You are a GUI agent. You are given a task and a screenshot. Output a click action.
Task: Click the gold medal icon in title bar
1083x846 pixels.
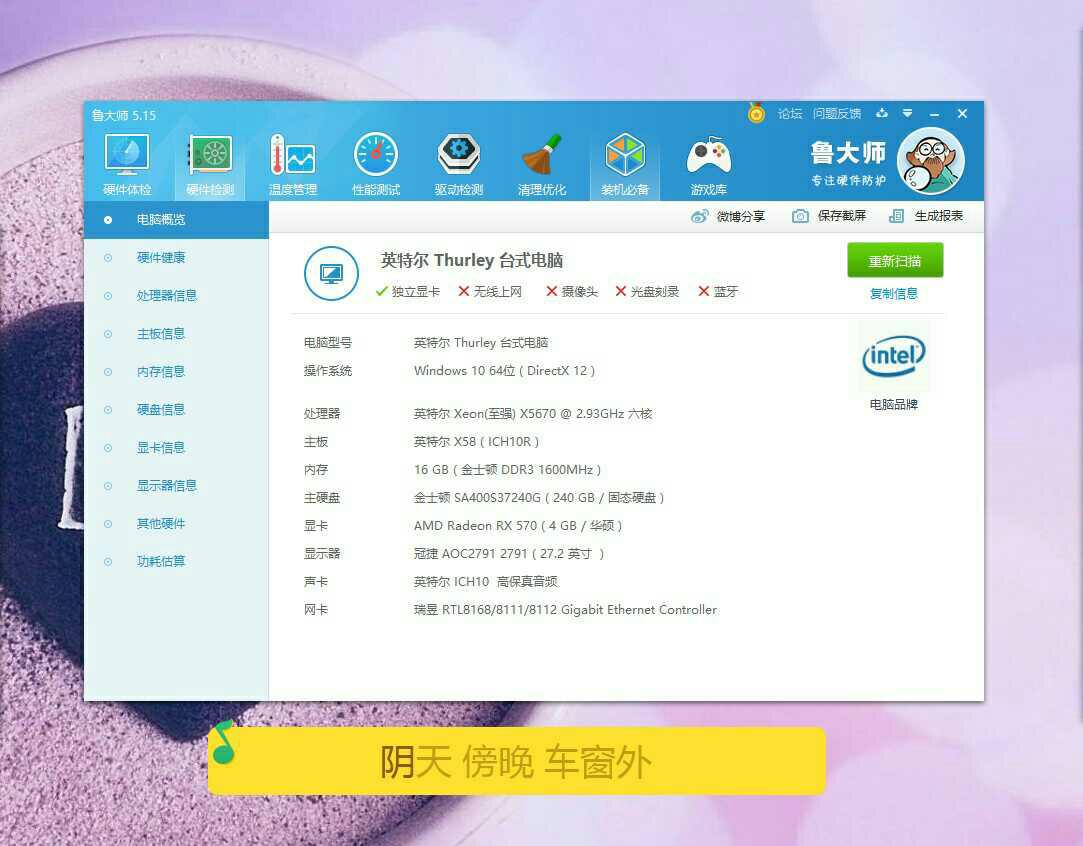[757, 114]
